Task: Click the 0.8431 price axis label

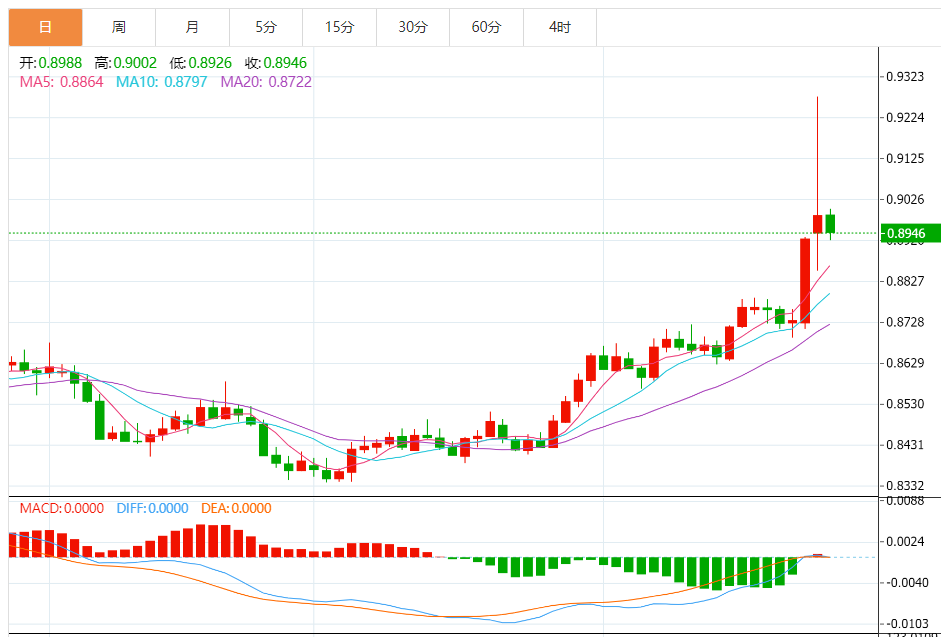Action: (x=906, y=445)
